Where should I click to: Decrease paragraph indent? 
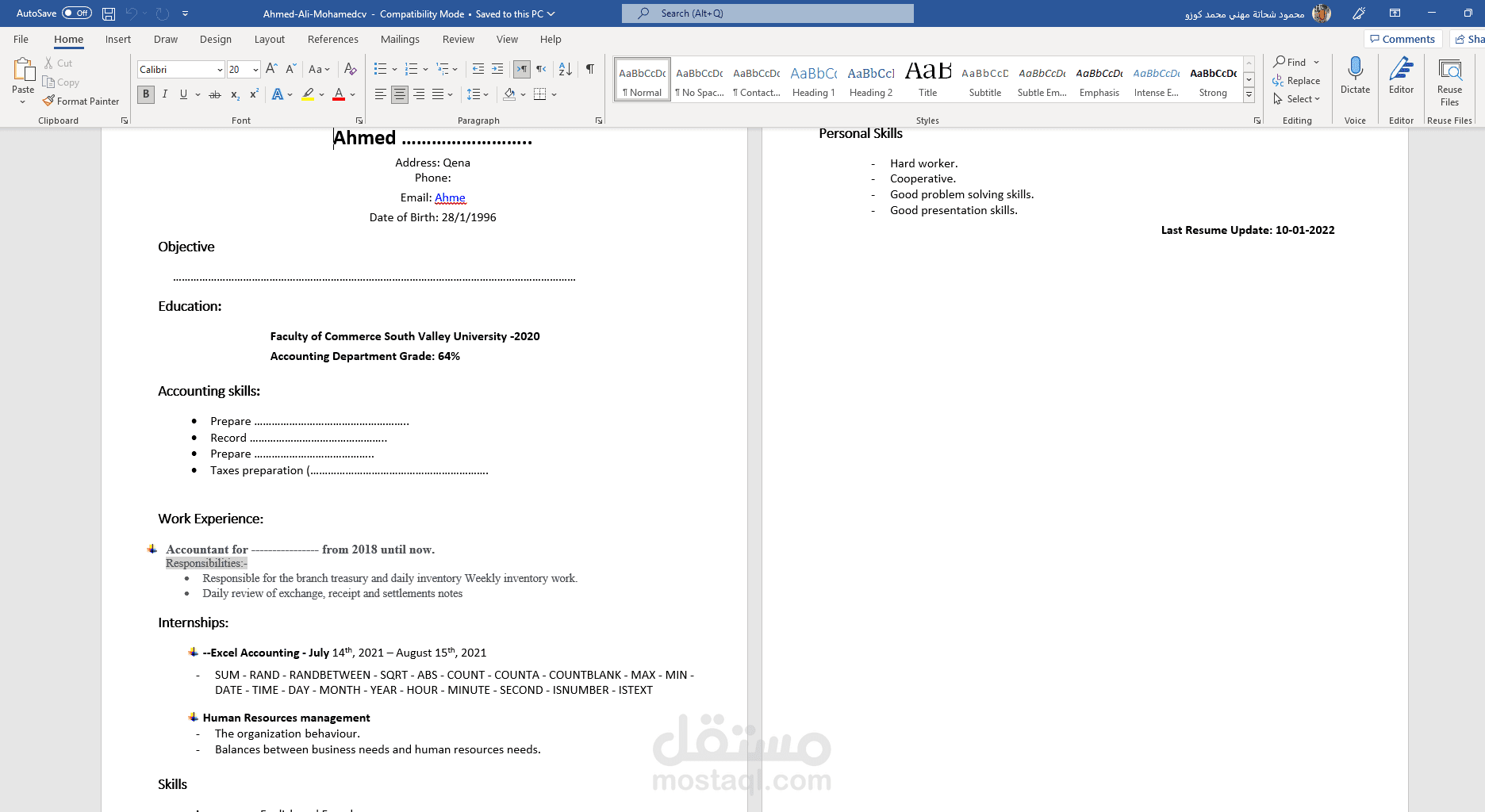coord(478,69)
